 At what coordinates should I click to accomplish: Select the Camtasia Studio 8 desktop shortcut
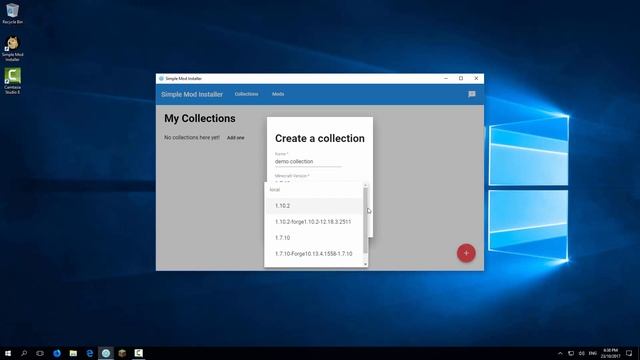point(12,81)
